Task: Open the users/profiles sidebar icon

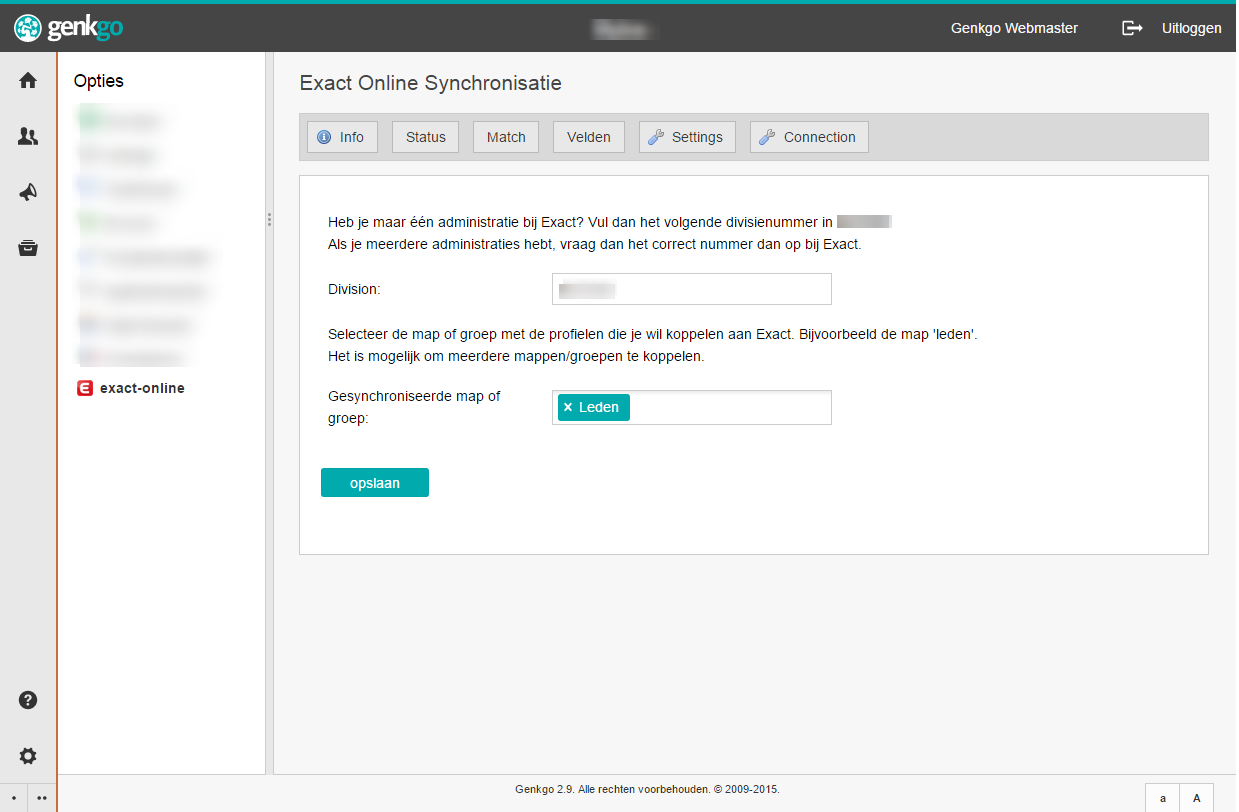Action: pyautogui.click(x=28, y=137)
